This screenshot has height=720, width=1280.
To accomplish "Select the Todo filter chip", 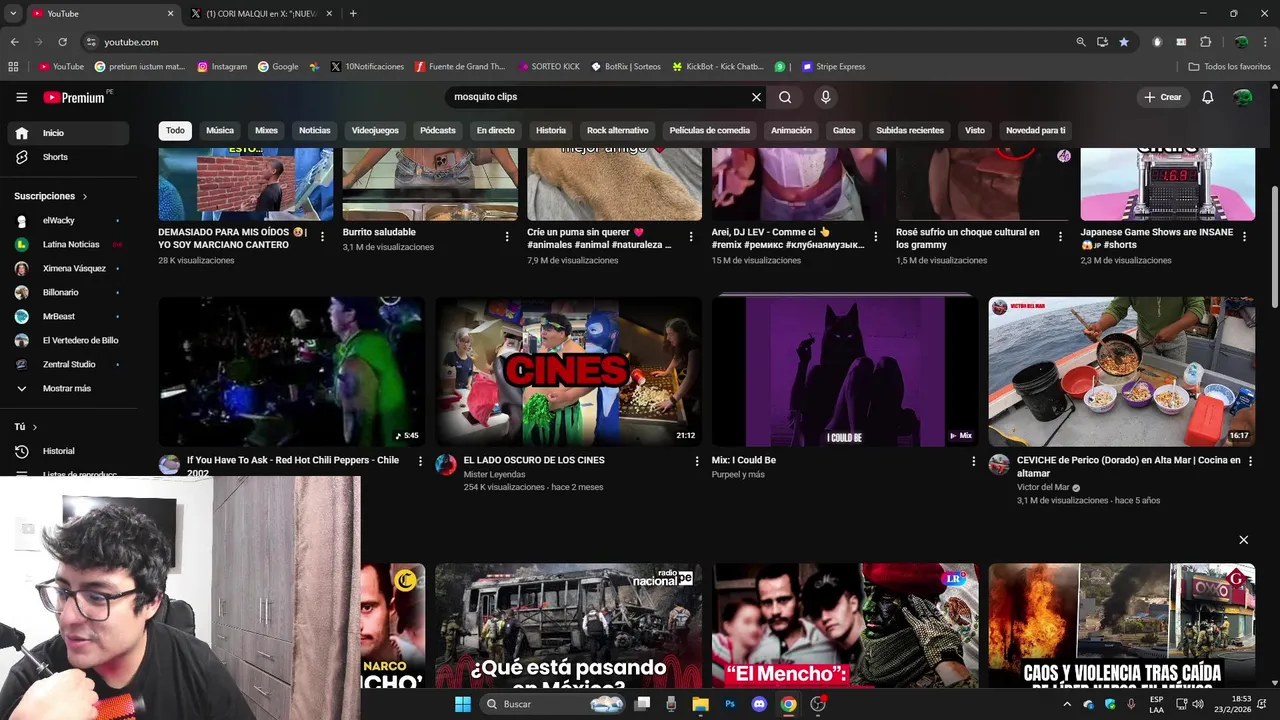I will coord(175,130).
